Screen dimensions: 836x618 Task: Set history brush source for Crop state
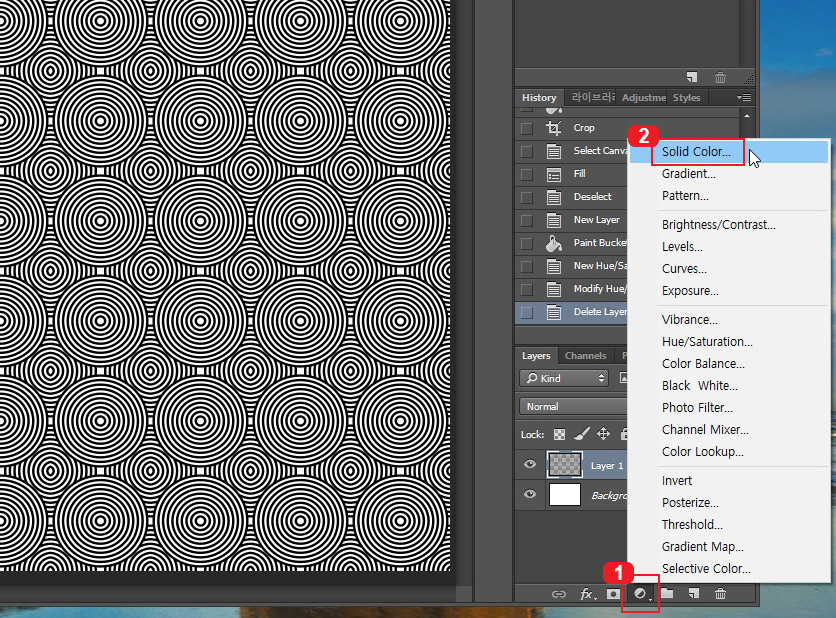pos(527,129)
